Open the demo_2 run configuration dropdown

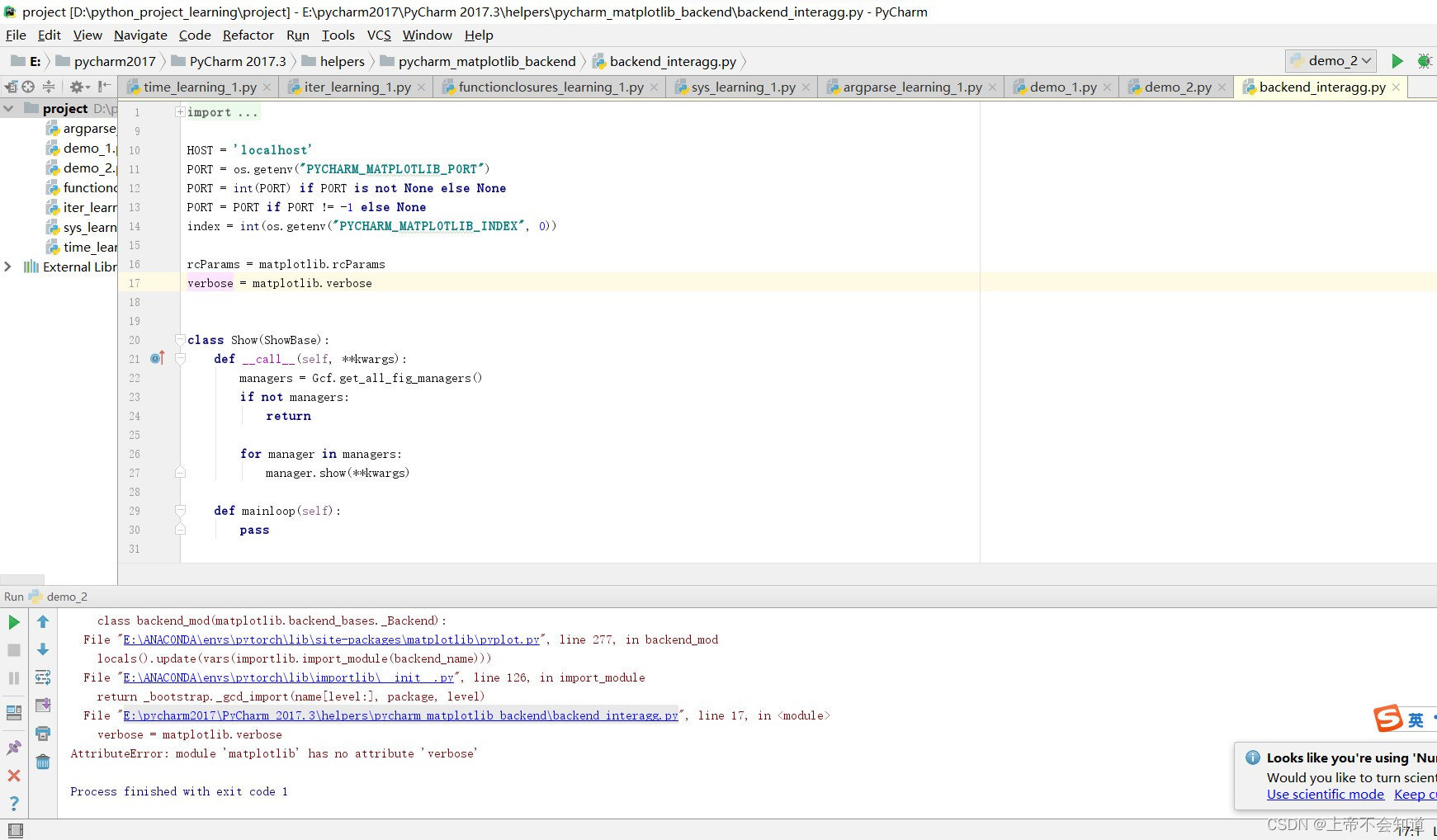(x=1331, y=61)
